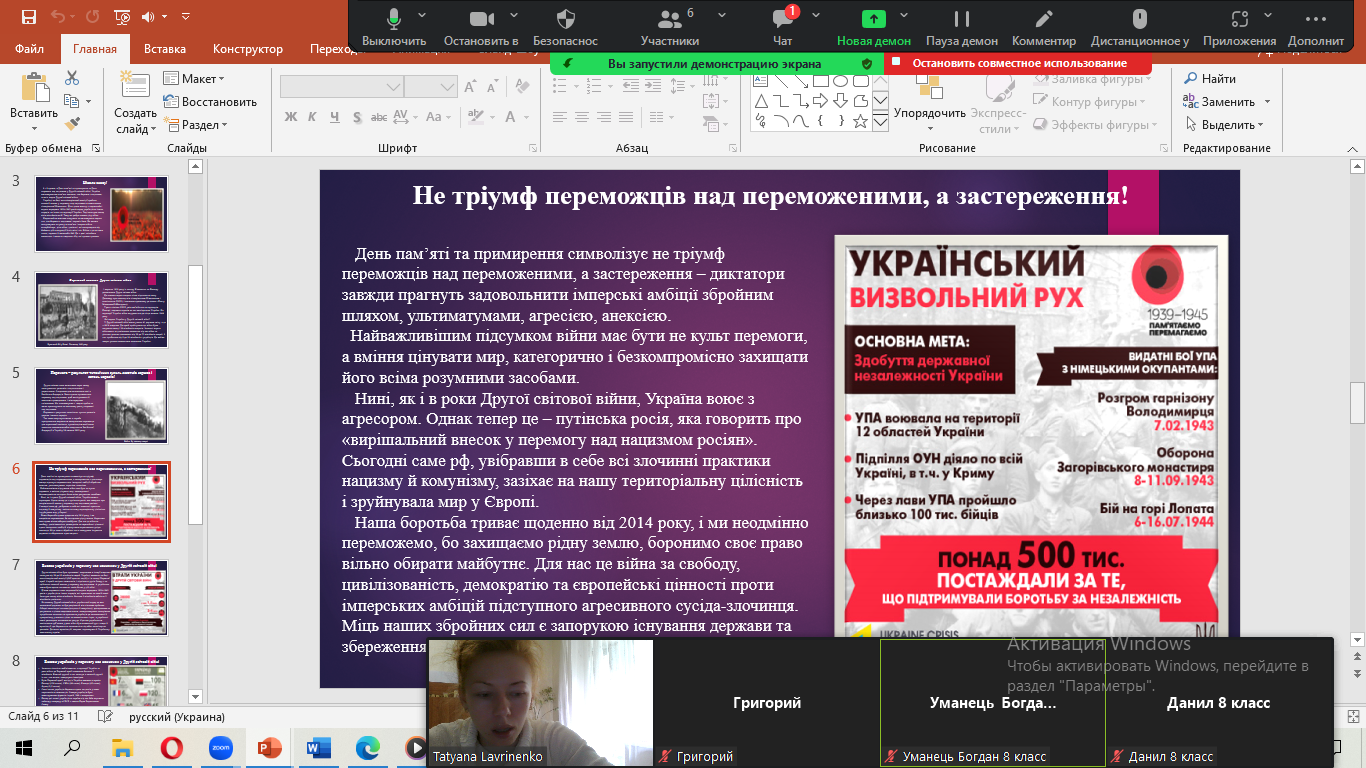Select slide 7 thumbnail
Viewport: 1366px width, 768px height.
[102, 598]
